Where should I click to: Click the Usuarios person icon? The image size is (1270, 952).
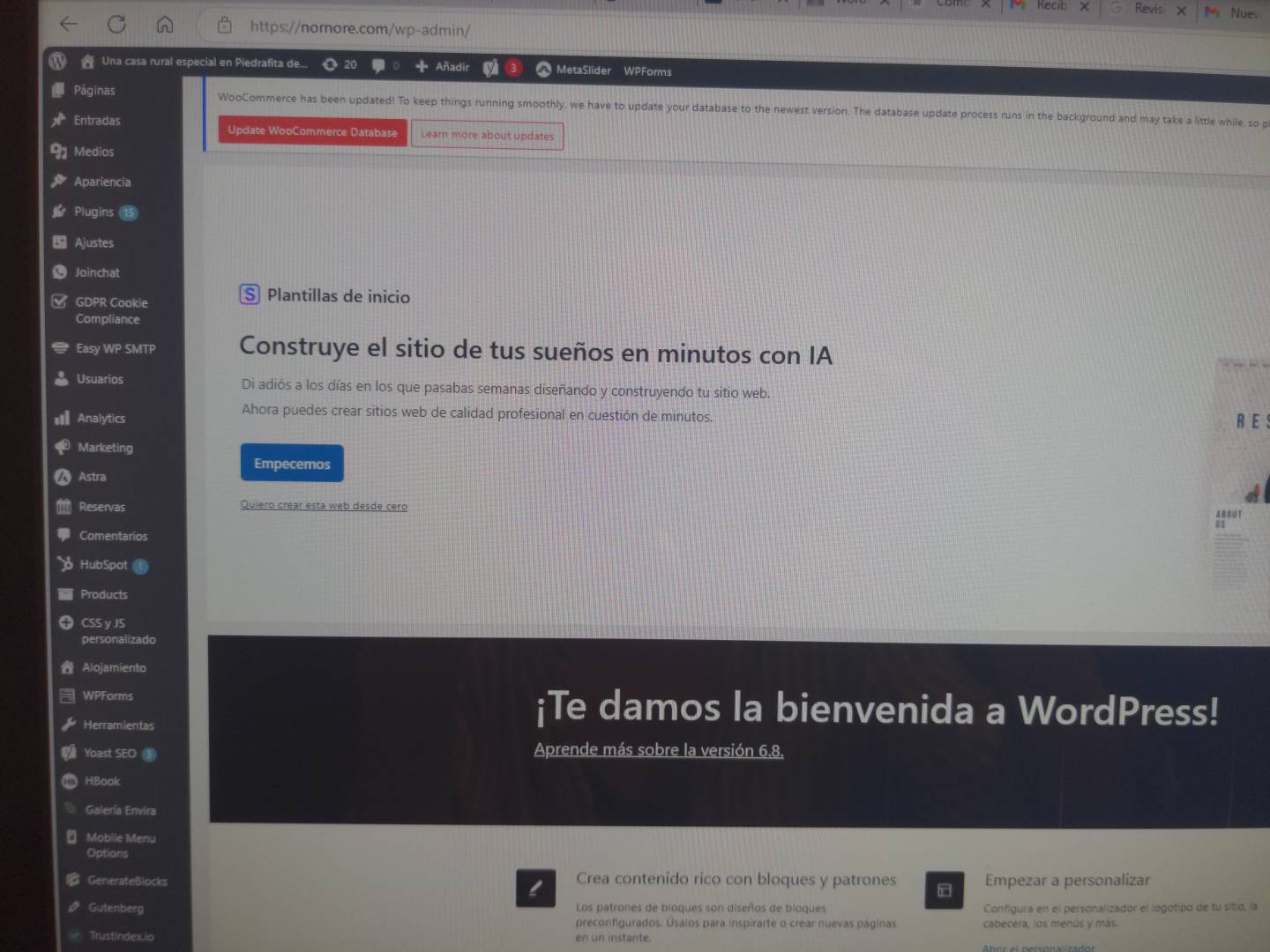tap(61, 378)
